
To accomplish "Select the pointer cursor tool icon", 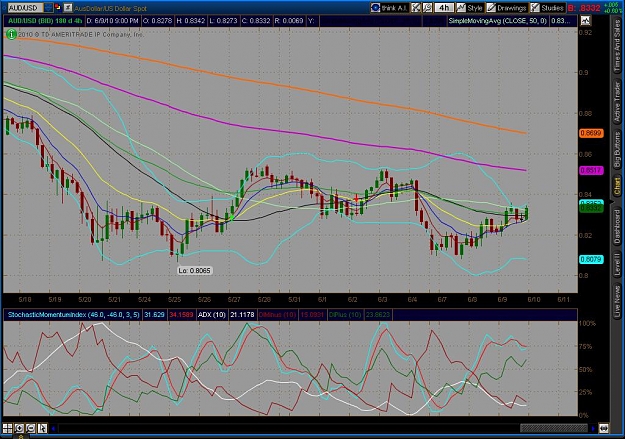I will pos(42,428).
